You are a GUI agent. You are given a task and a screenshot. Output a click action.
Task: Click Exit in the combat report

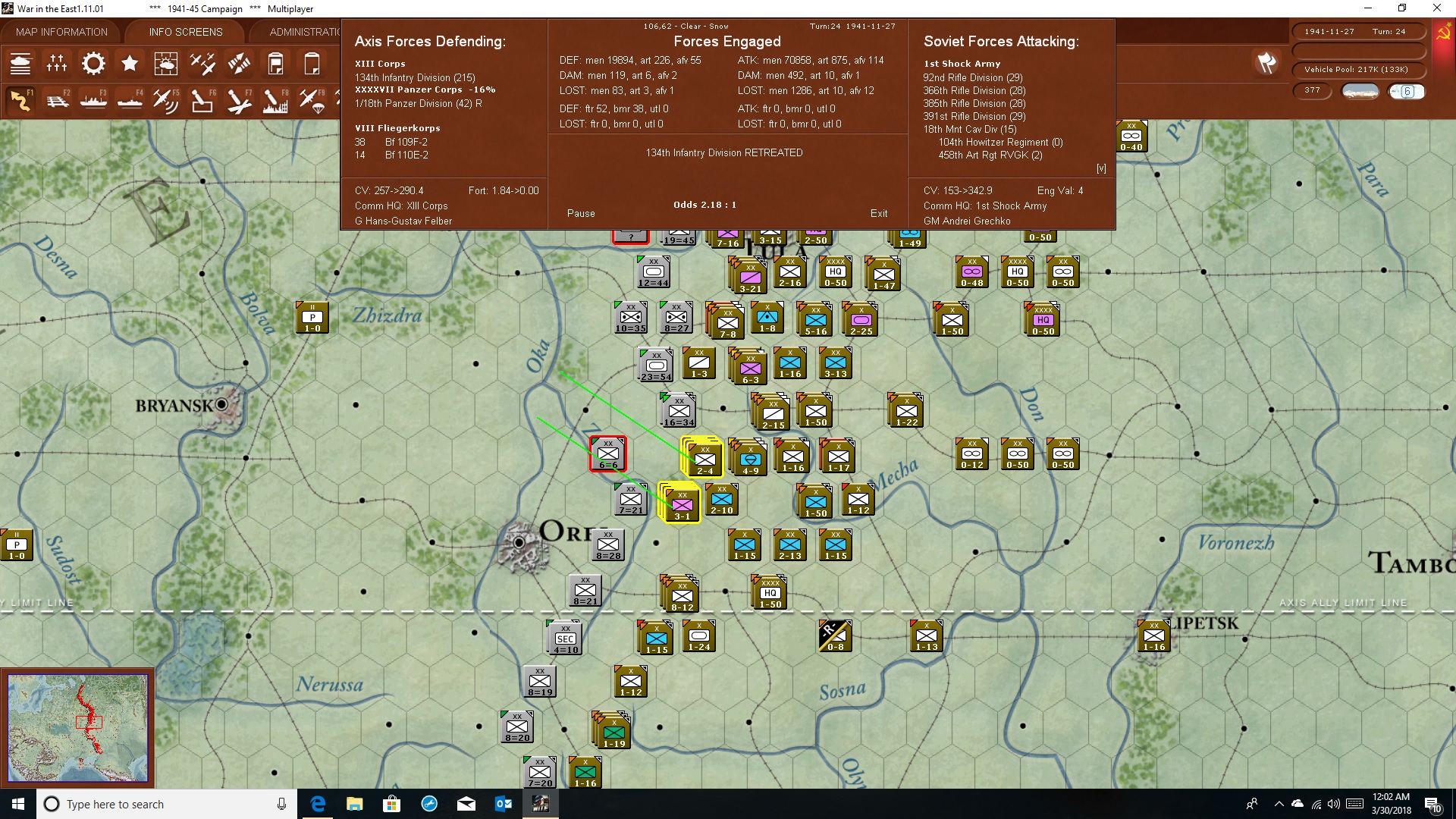879,214
